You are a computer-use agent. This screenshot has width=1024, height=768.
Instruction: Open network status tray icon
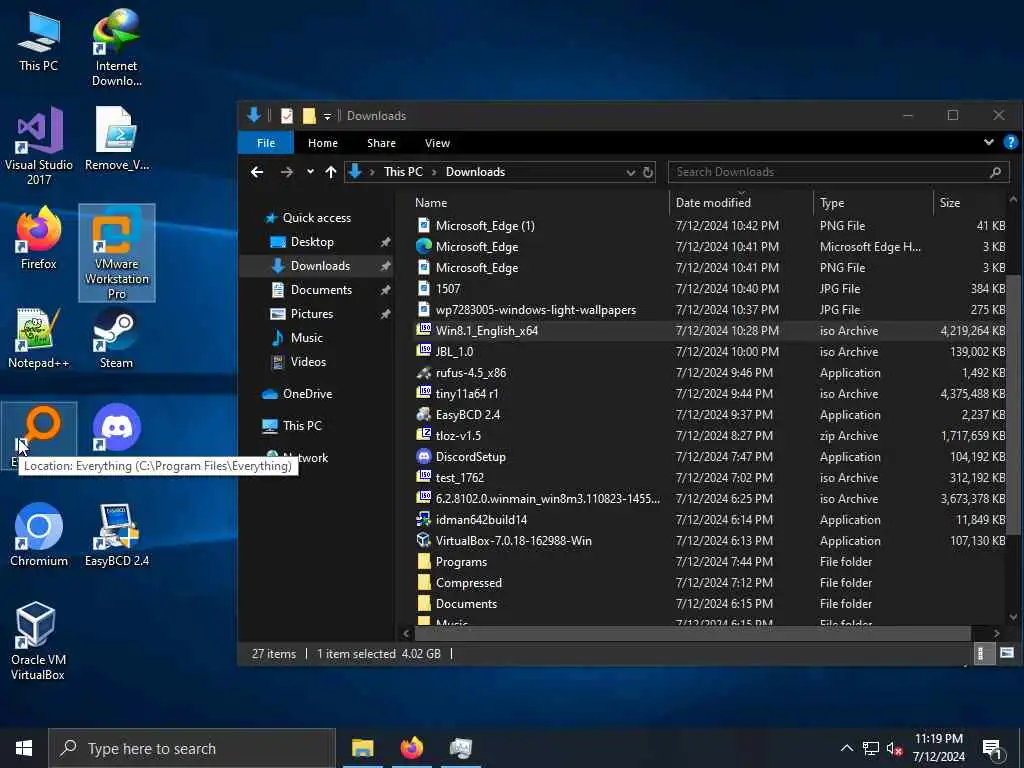(871, 748)
